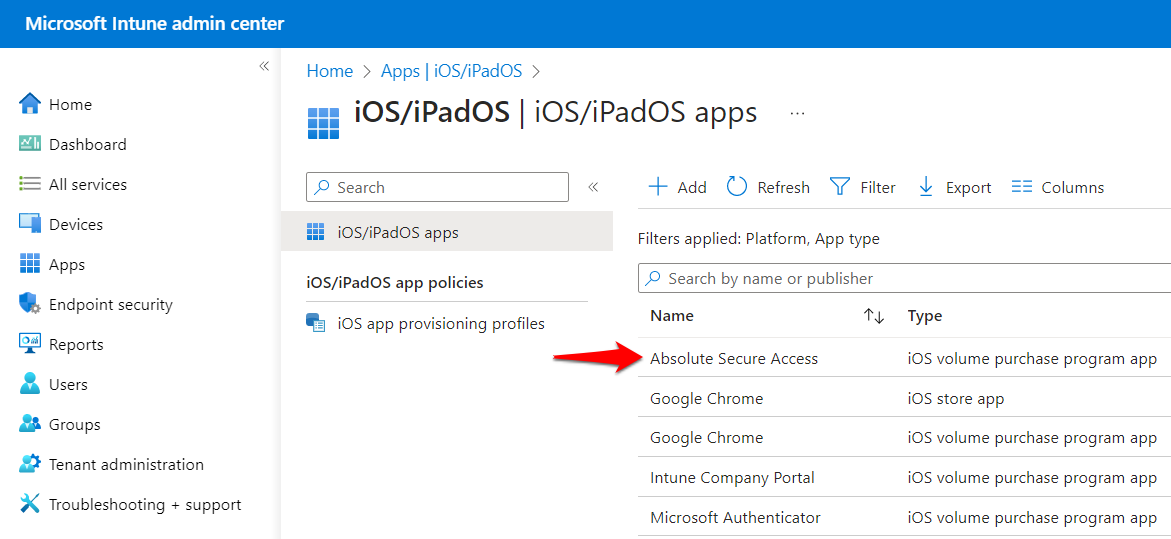The width and height of the screenshot is (1171, 539).
Task: Go to Devices in the sidebar
Action: [x=75, y=225]
